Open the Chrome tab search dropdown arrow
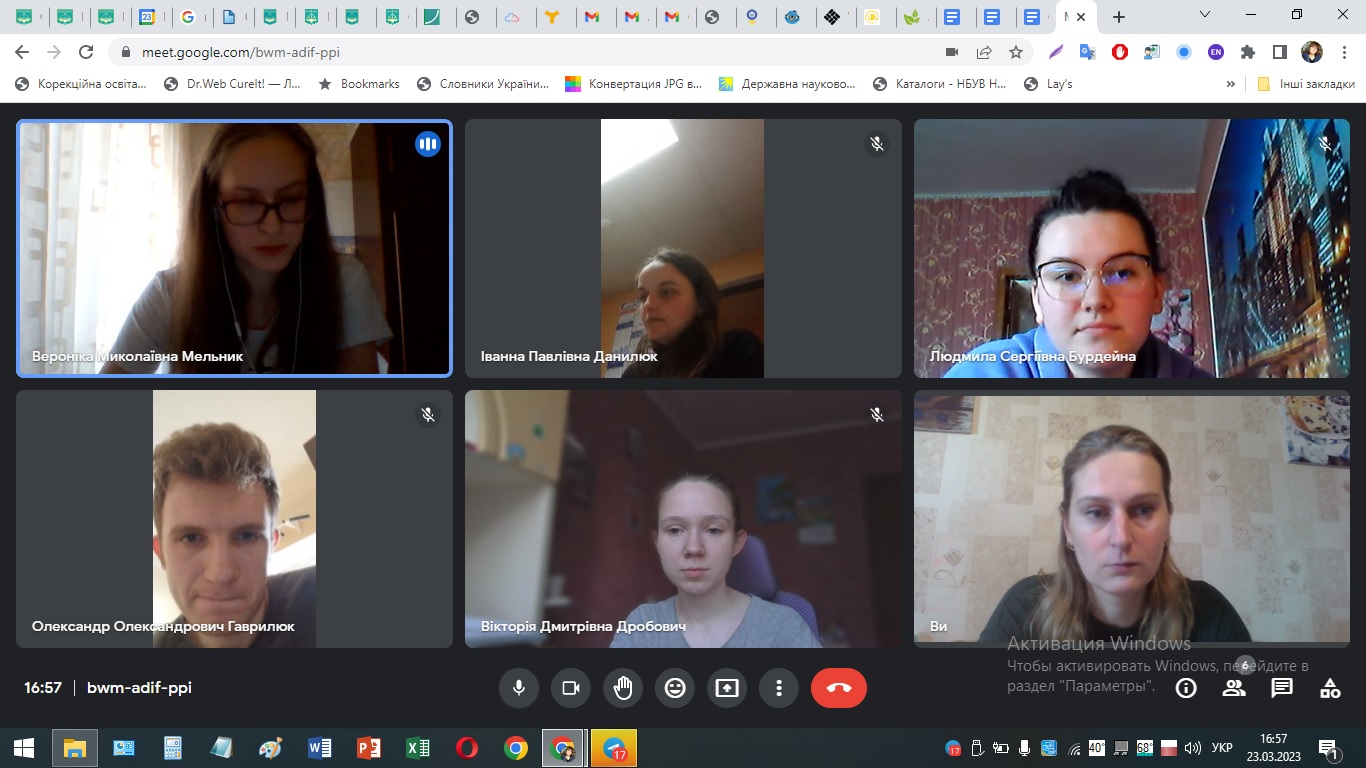Image resolution: width=1366 pixels, height=768 pixels. 1205,15
